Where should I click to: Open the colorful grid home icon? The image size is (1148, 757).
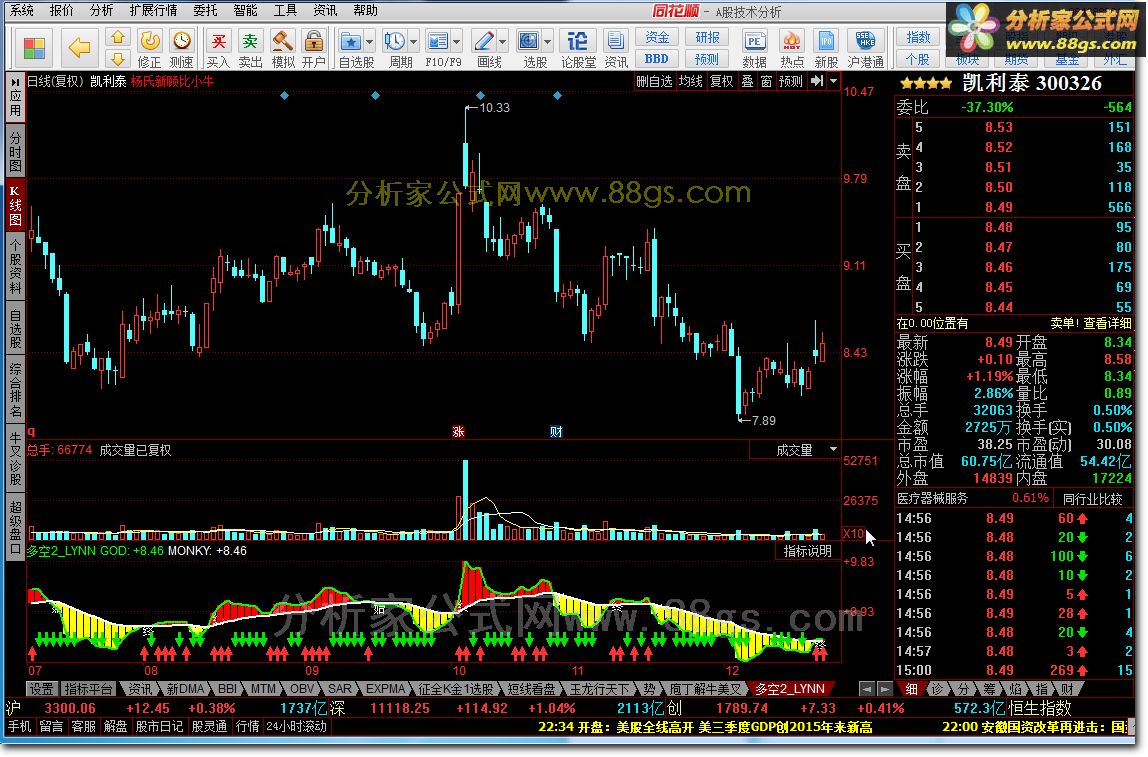click(x=34, y=48)
